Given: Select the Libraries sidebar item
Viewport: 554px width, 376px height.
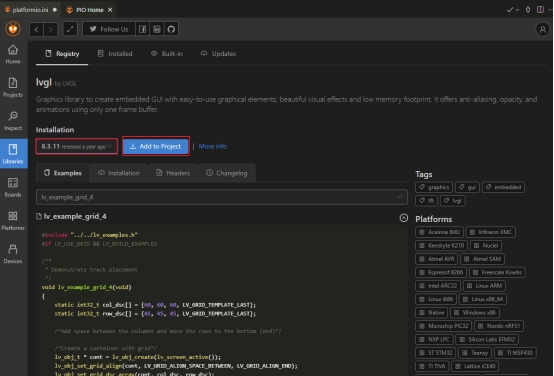Looking at the screenshot, I should pyautogui.click(x=13, y=153).
